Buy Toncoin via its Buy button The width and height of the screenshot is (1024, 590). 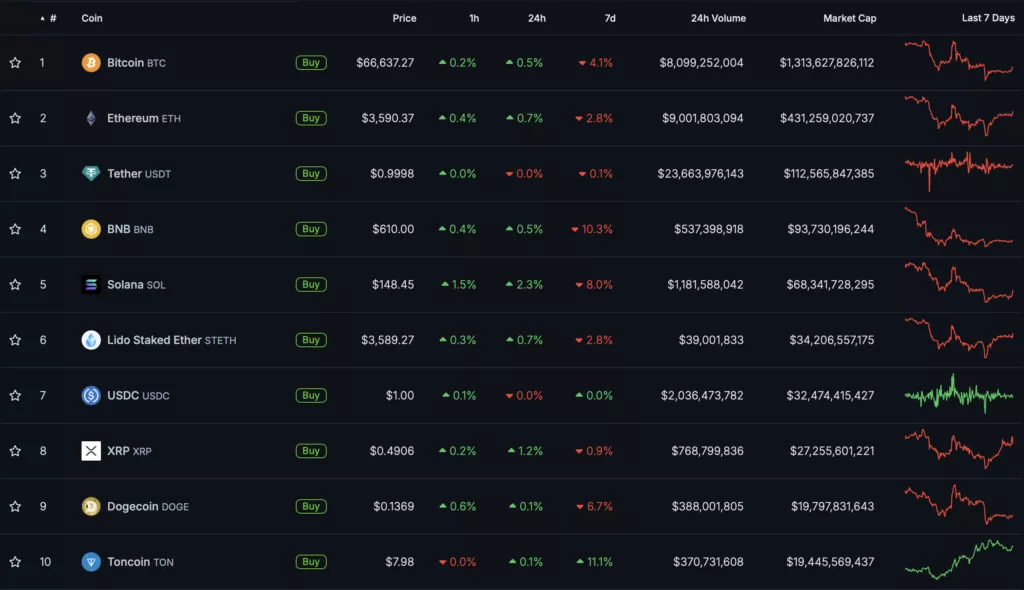pyautogui.click(x=311, y=562)
